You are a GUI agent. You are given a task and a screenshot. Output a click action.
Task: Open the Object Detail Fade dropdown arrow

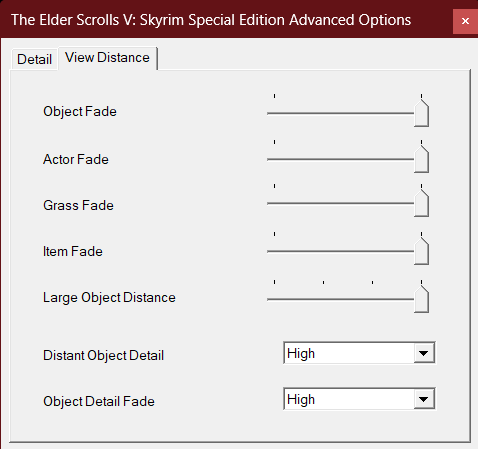point(424,399)
